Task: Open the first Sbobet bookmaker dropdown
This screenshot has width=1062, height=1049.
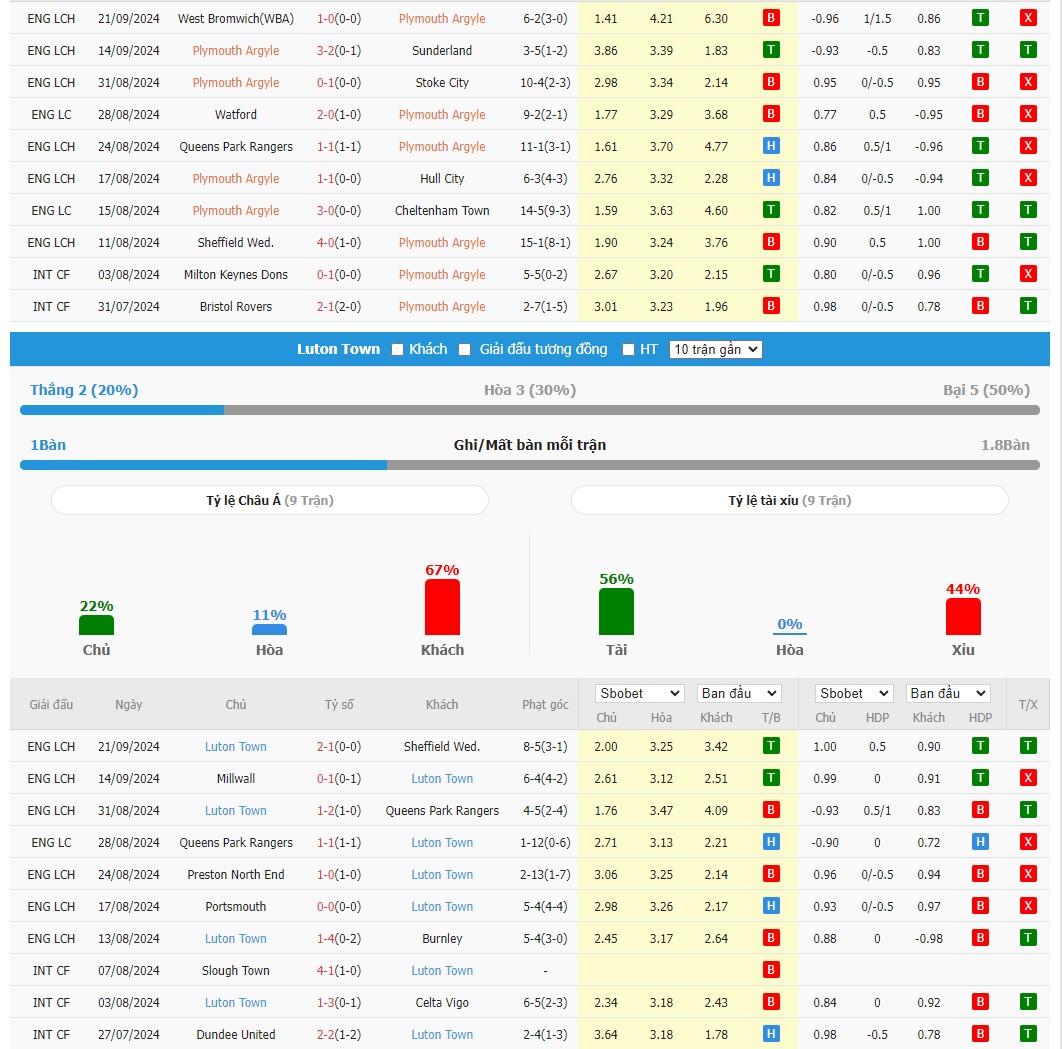Action: point(639,693)
